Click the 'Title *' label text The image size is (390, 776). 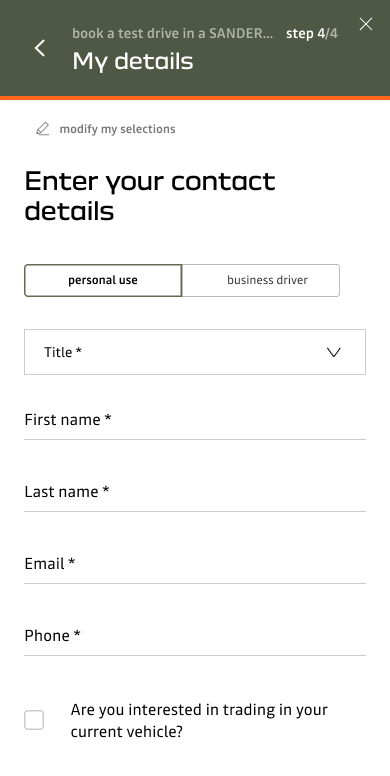click(x=63, y=352)
